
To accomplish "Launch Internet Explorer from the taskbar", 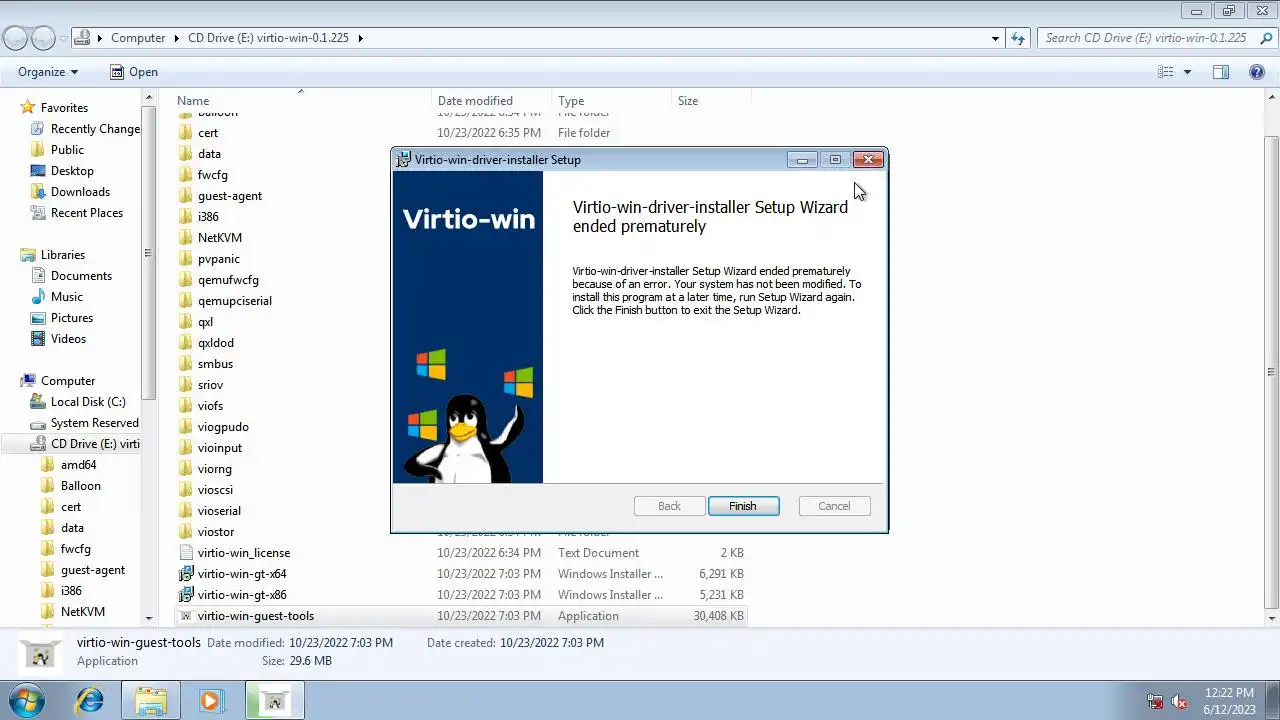I will point(90,700).
